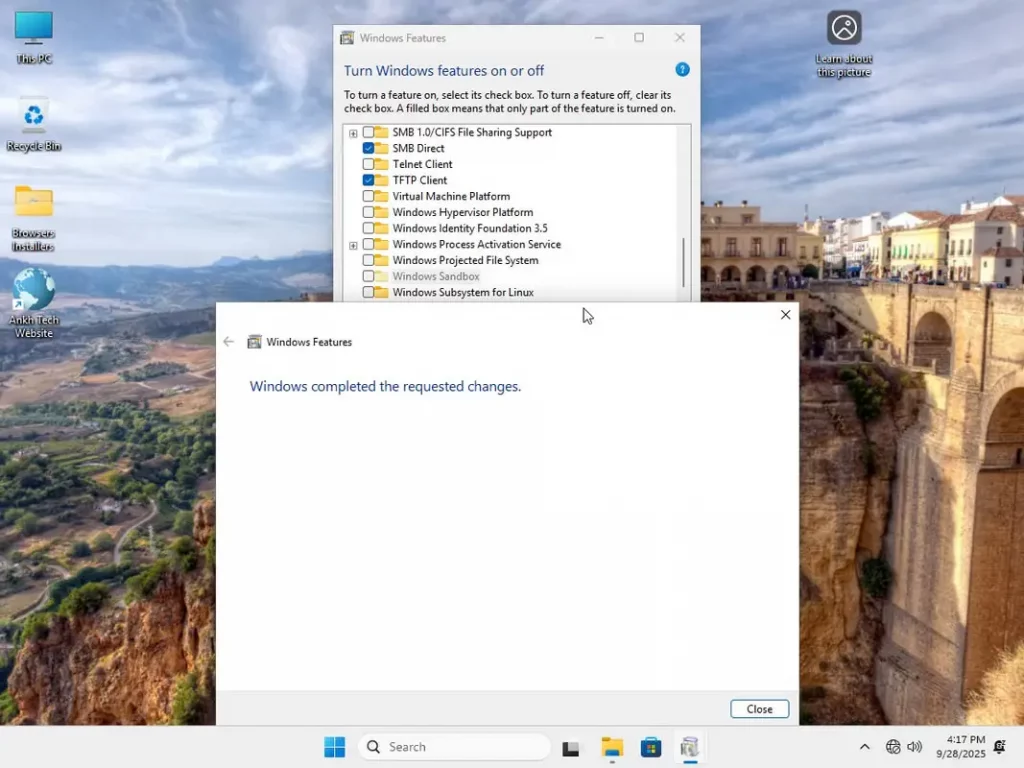Click the Close button in the dialog
The width and height of the screenshot is (1024, 768).
759,709
